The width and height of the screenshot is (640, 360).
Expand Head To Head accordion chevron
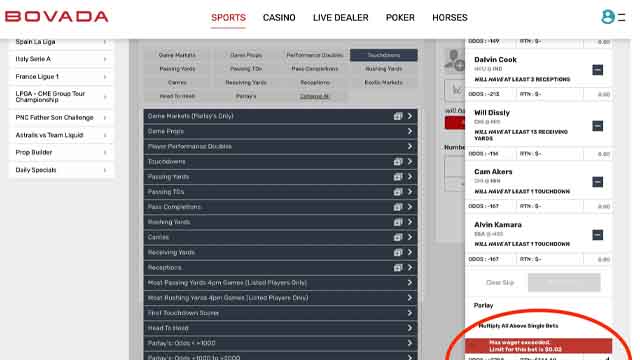coord(410,328)
